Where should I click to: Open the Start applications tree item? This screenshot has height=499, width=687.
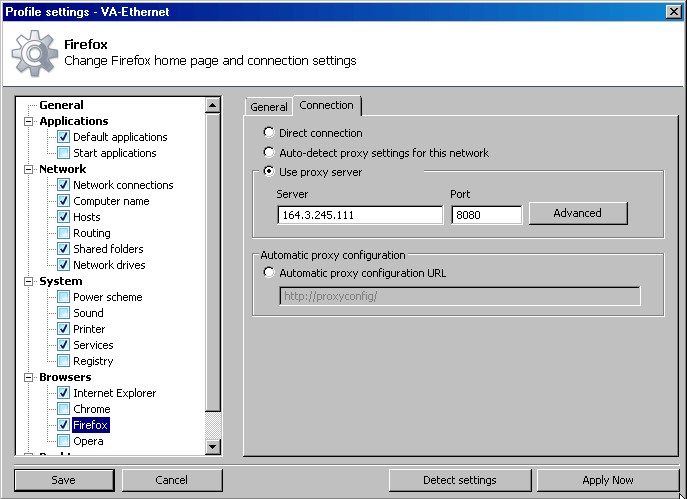click(115, 153)
